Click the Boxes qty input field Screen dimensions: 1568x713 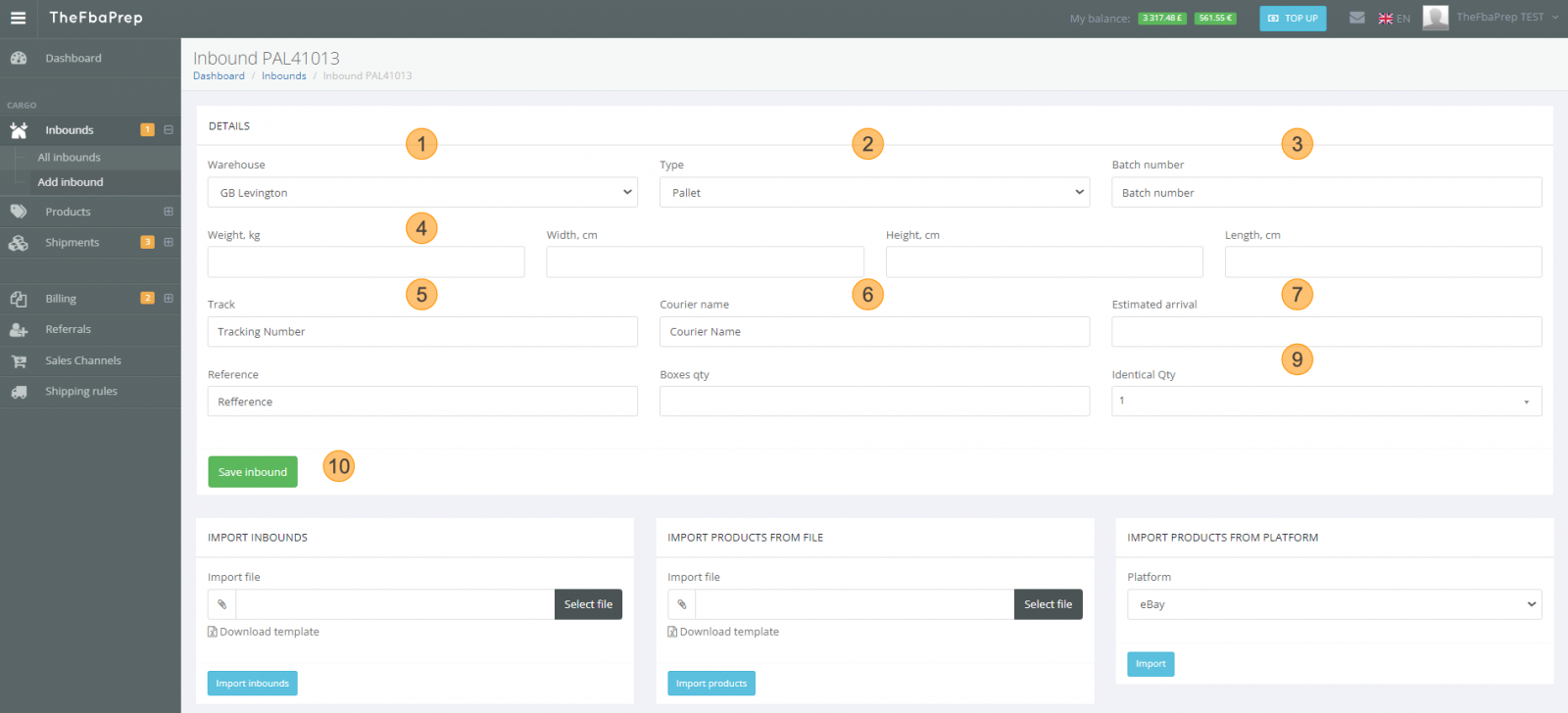click(874, 401)
